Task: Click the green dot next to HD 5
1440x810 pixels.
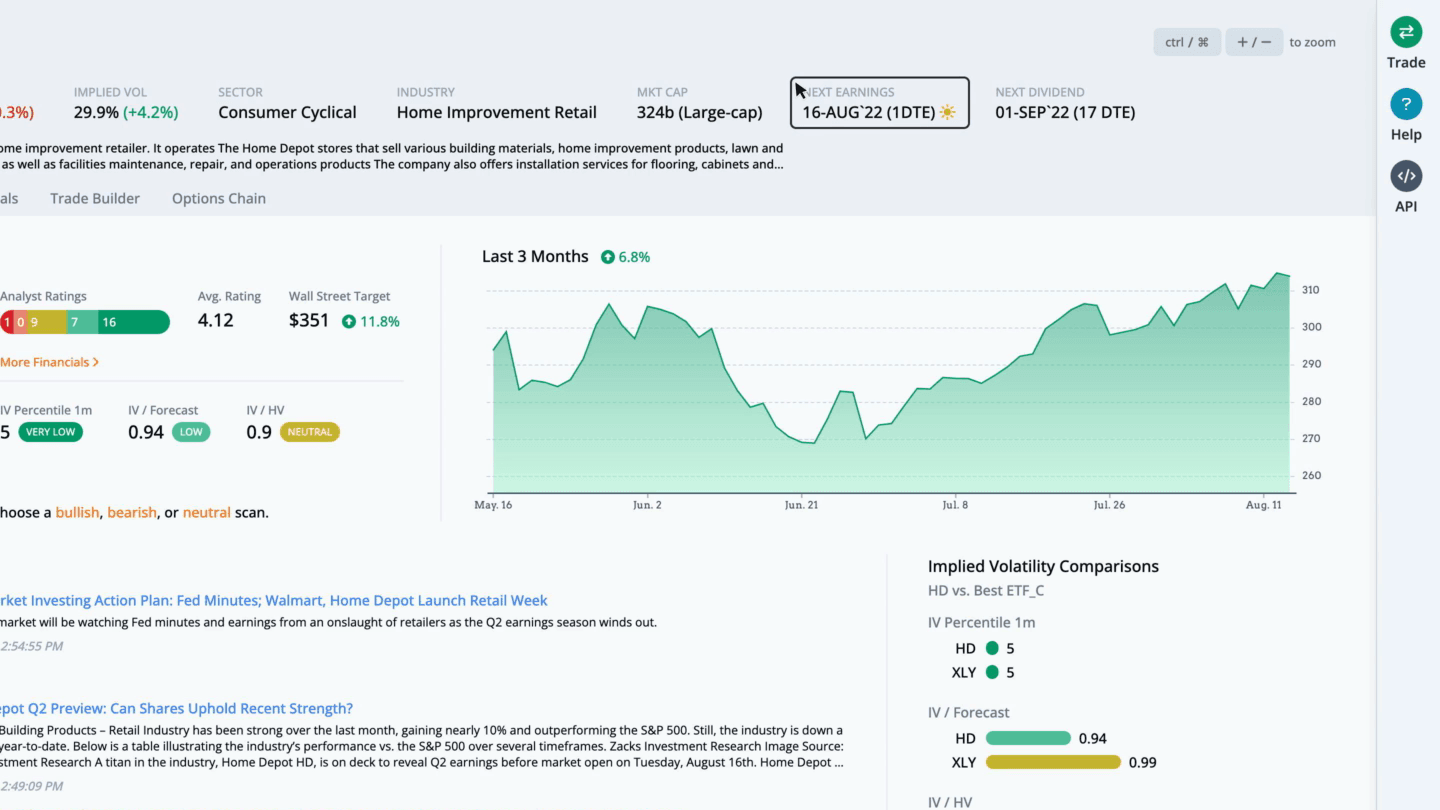Action: pos(992,648)
